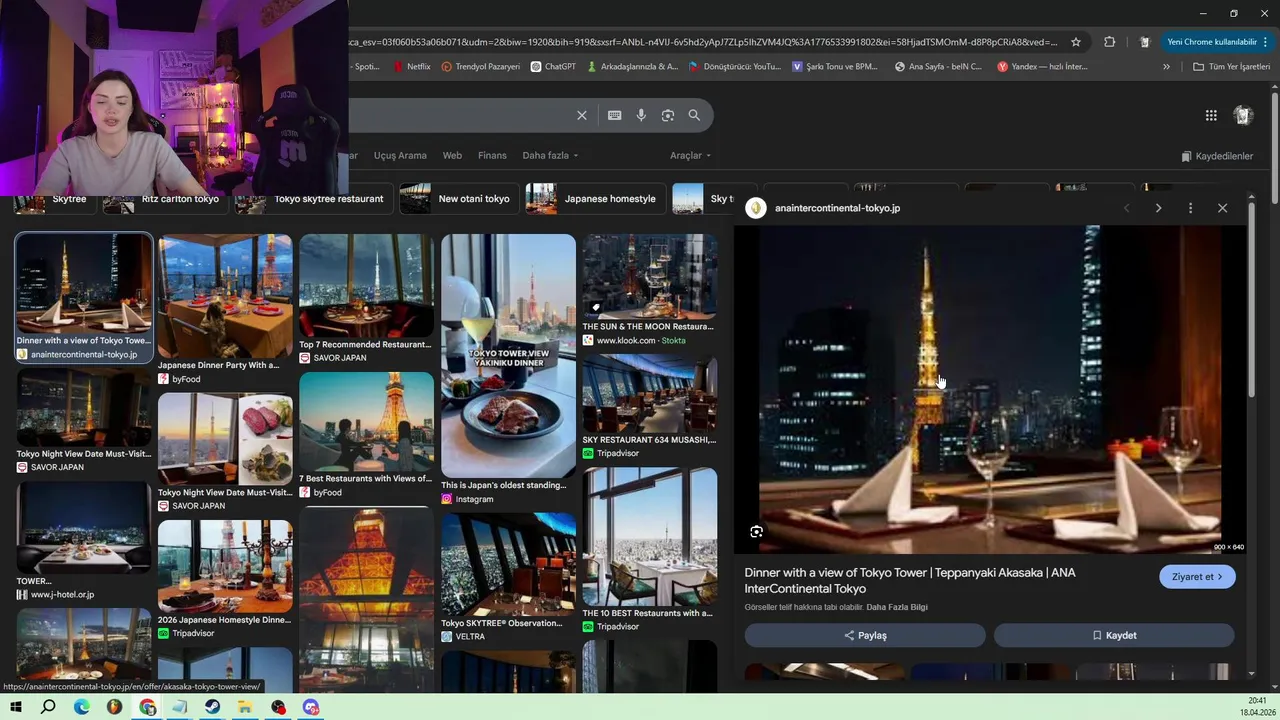Open Daha Fazla Bilgi copyright link
The height and width of the screenshot is (720, 1280).
point(897,607)
